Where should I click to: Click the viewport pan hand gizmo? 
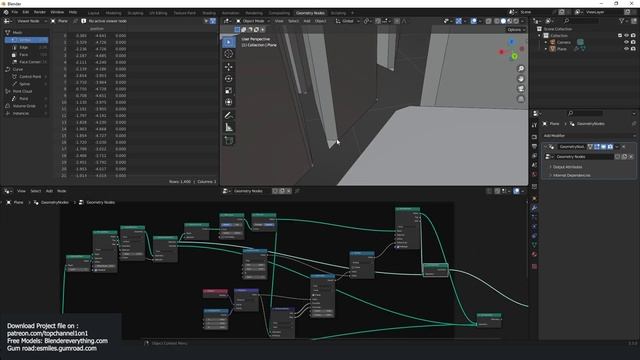tap(521, 79)
